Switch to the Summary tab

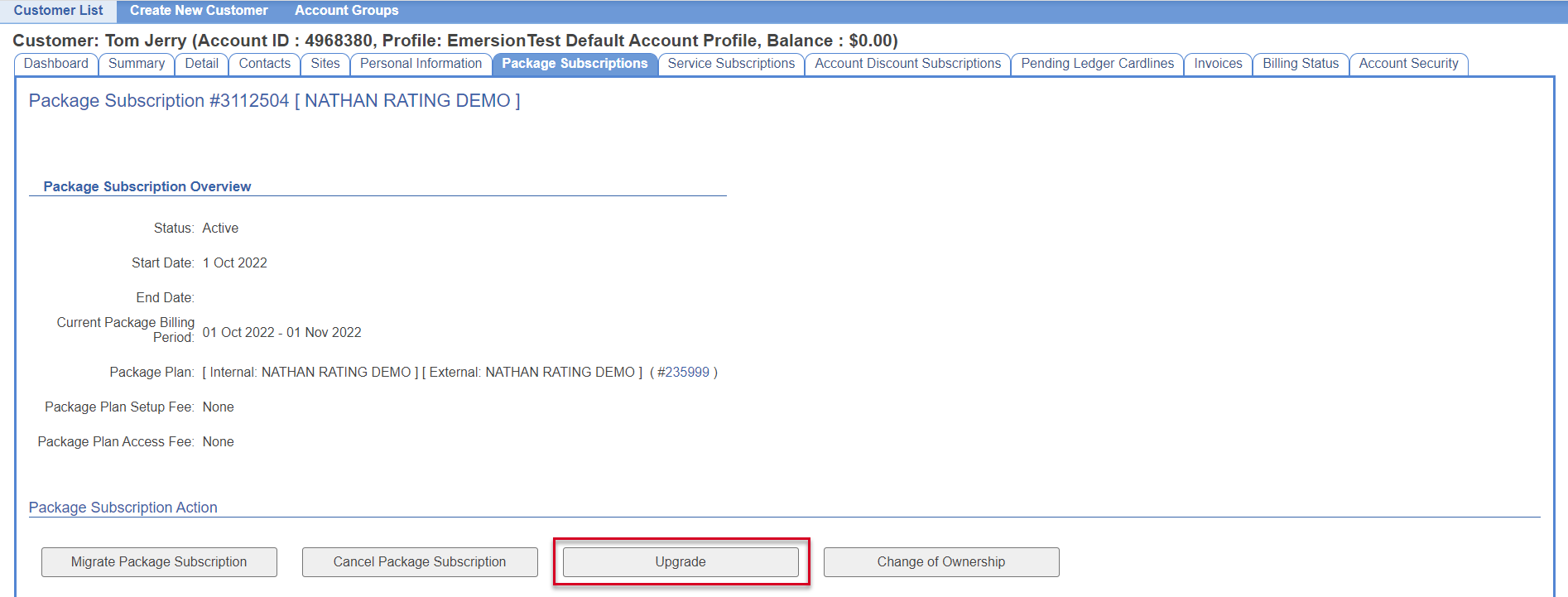137,64
